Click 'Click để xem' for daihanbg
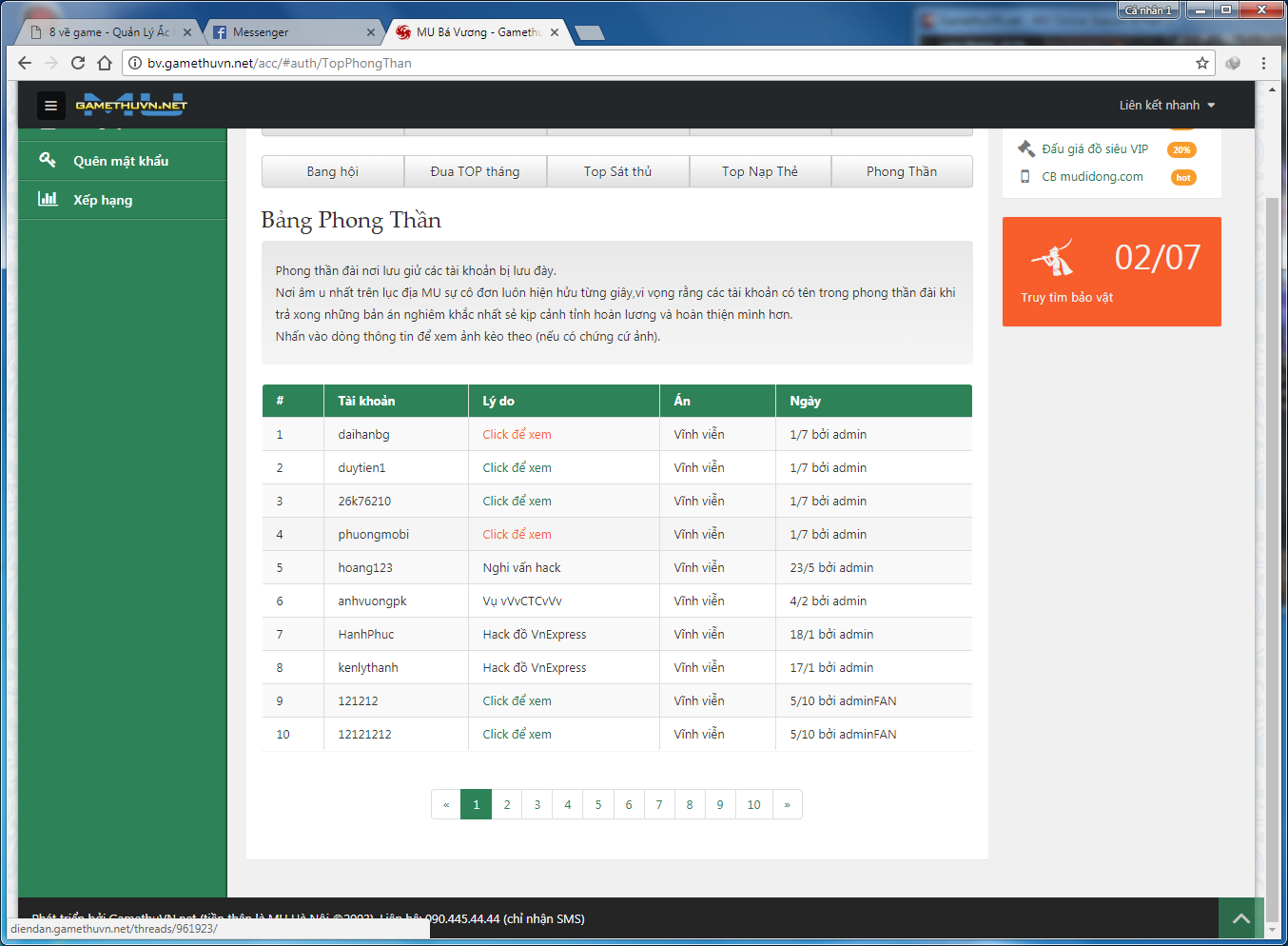The image size is (1288, 946). click(517, 434)
